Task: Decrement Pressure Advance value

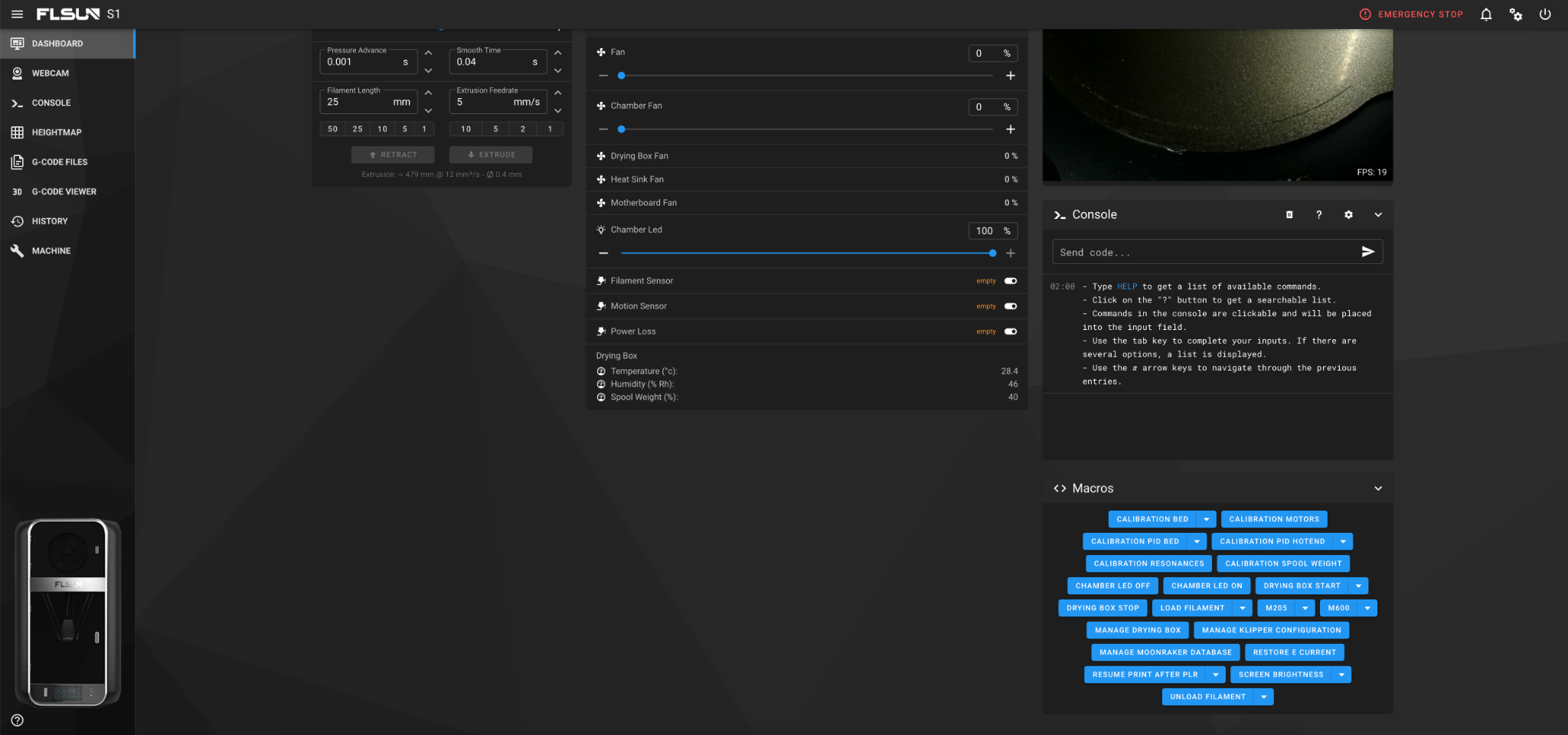Action: [x=429, y=70]
